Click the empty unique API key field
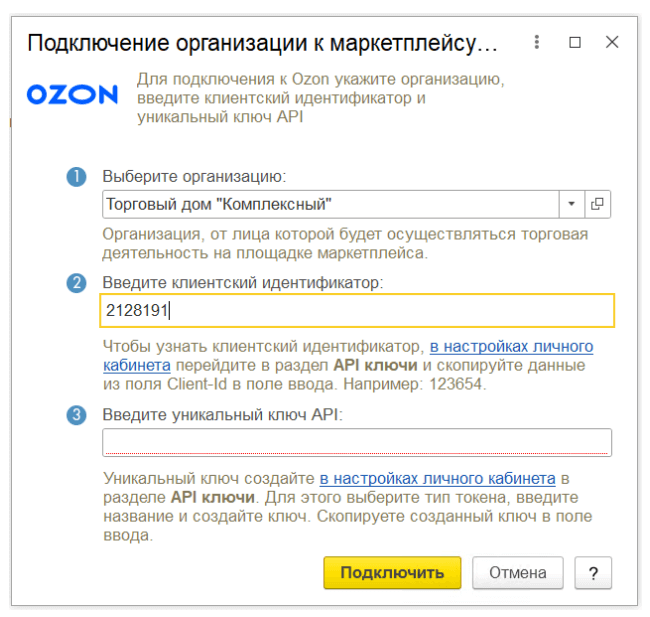 (x=357, y=442)
